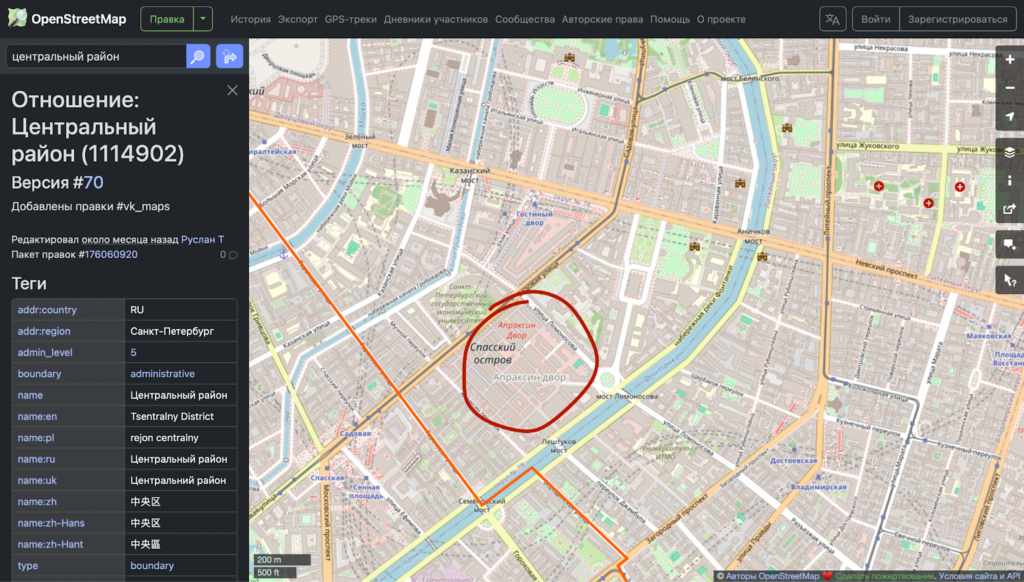Click the search magnifier button
The height and width of the screenshot is (582, 1024).
(198, 57)
